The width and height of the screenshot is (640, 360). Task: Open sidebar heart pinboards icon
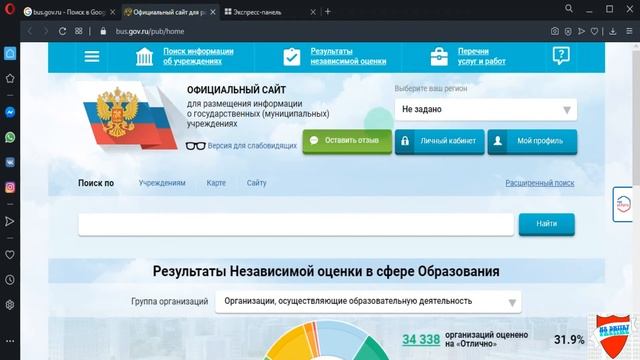point(10,255)
